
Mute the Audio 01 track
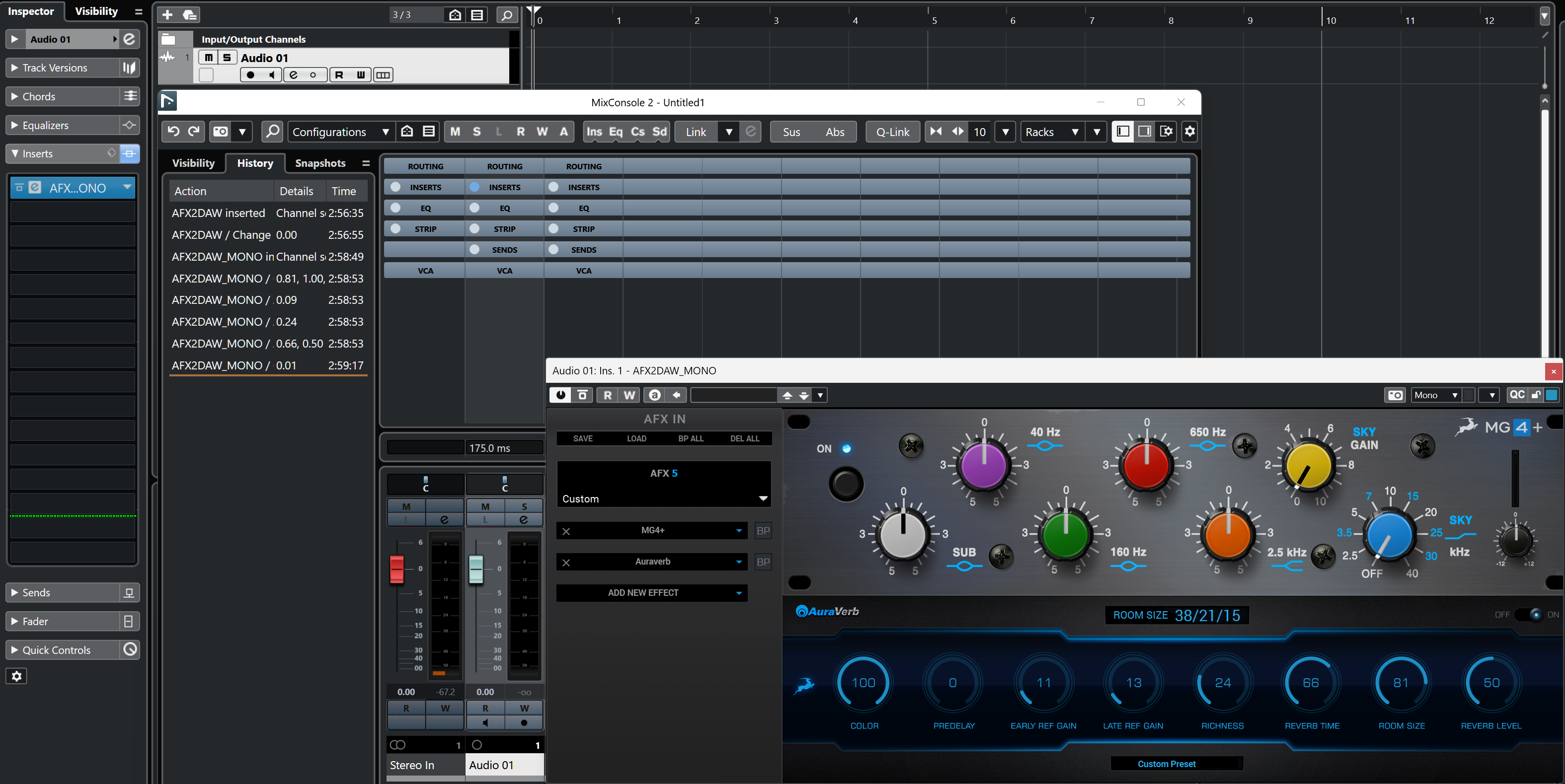(x=208, y=58)
